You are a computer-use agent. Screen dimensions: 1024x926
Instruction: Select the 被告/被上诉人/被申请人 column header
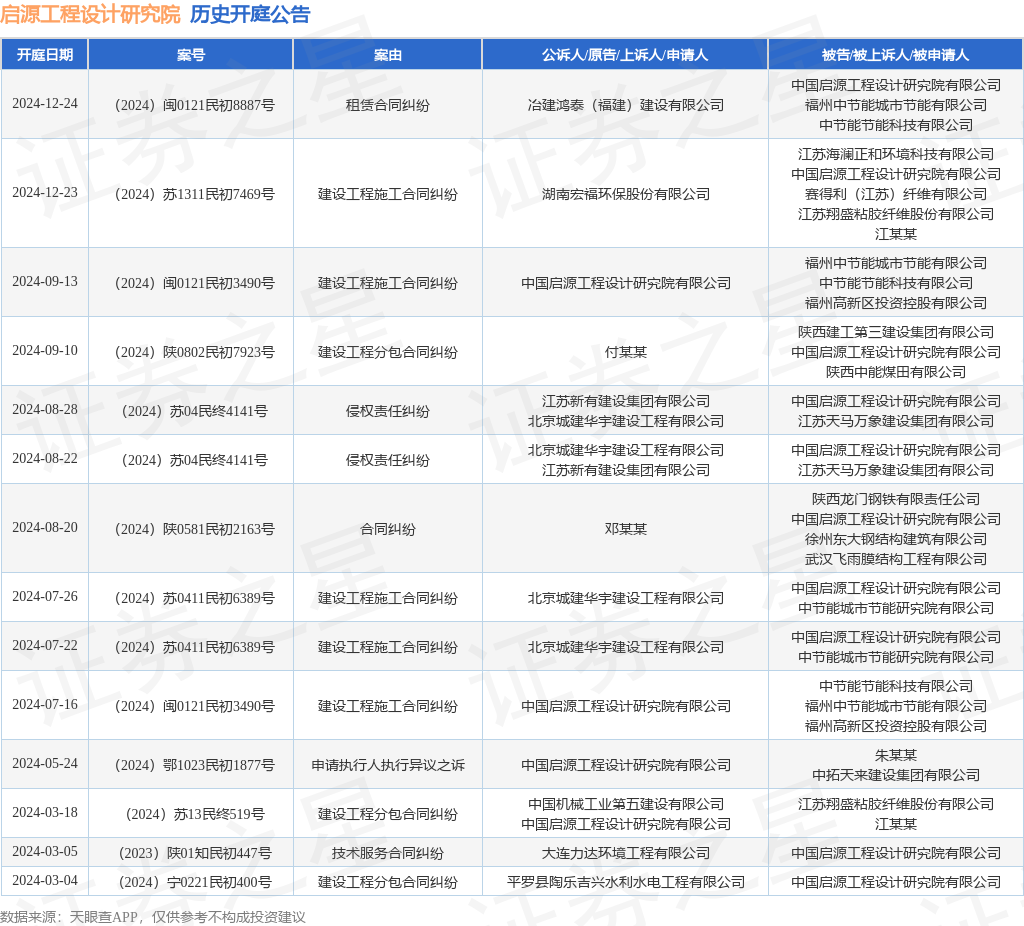click(x=895, y=55)
